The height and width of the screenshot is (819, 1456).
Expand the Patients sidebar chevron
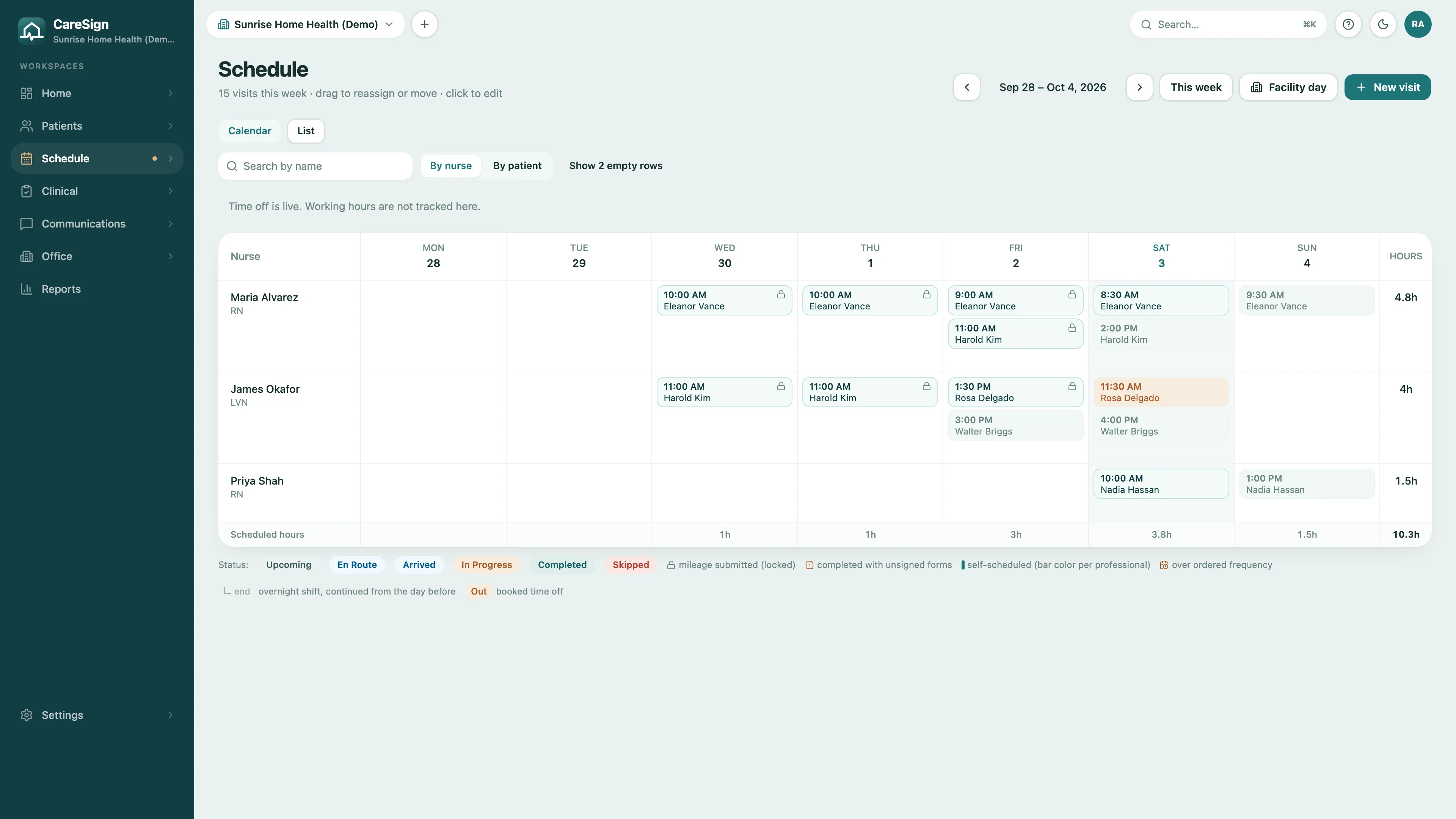click(x=171, y=126)
